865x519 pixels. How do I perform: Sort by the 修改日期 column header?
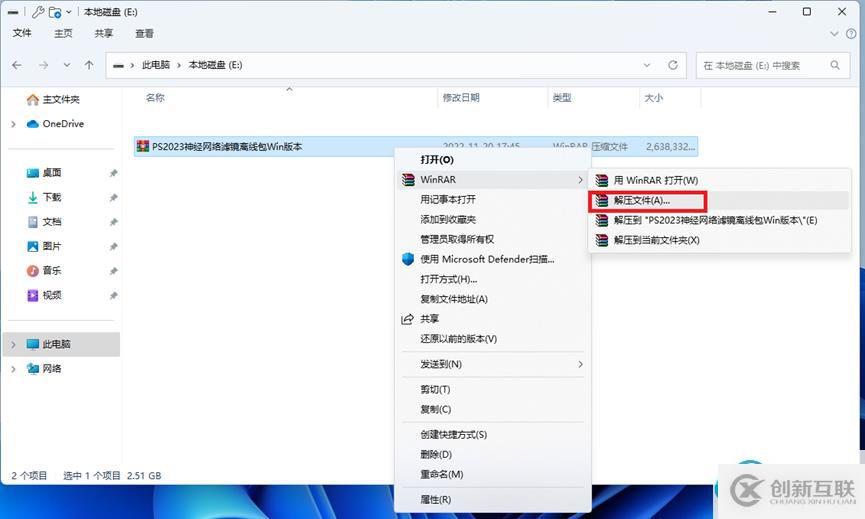click(x=461, y=98)
